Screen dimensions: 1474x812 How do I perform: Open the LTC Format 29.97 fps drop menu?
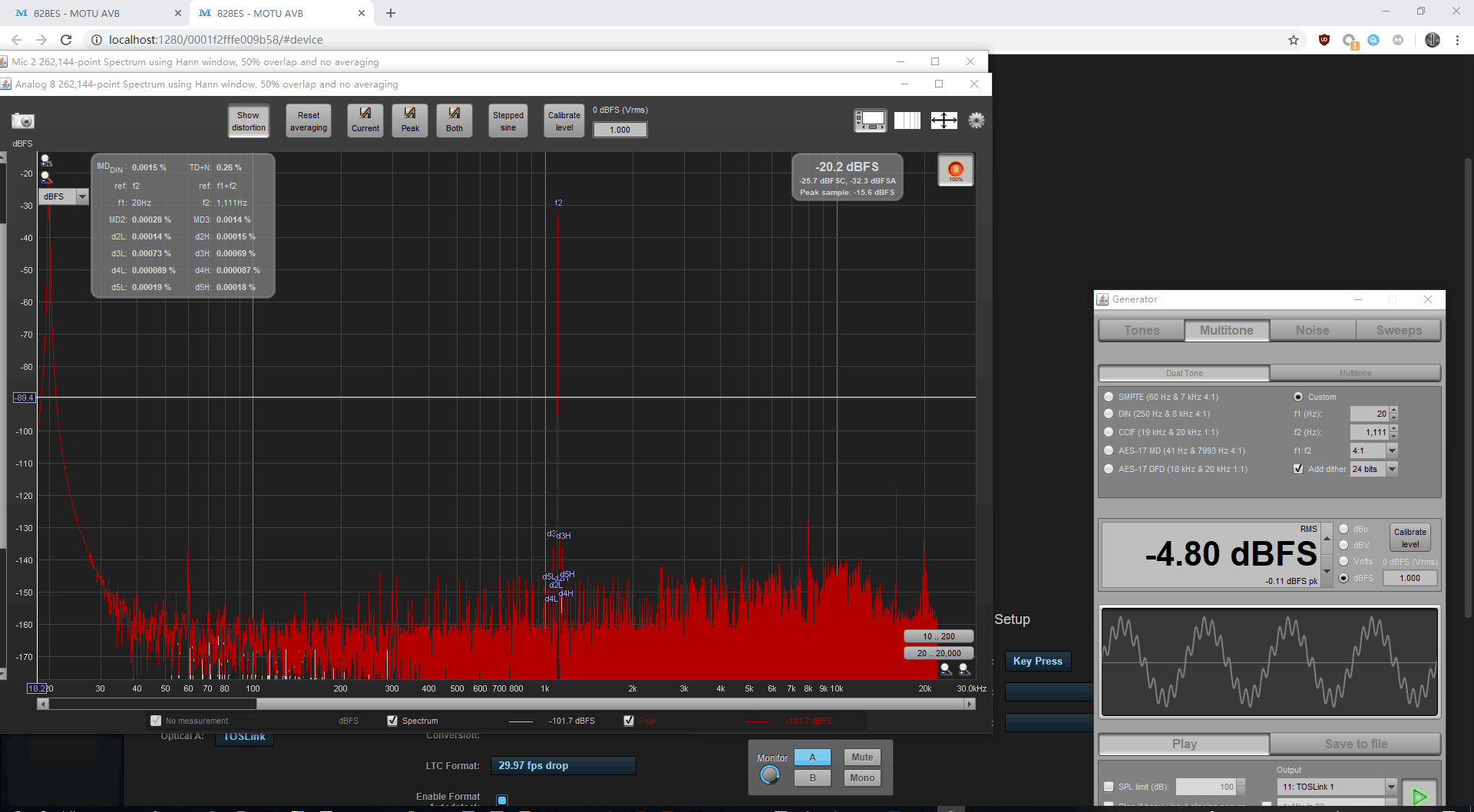pyautogui.click(x=563, y=765)
